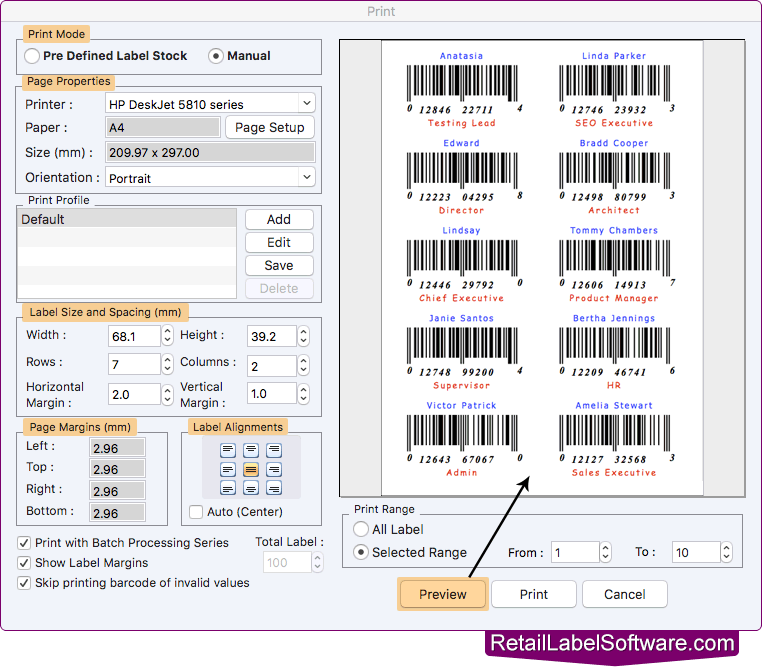Select middle-right label alignment icon

274,469
